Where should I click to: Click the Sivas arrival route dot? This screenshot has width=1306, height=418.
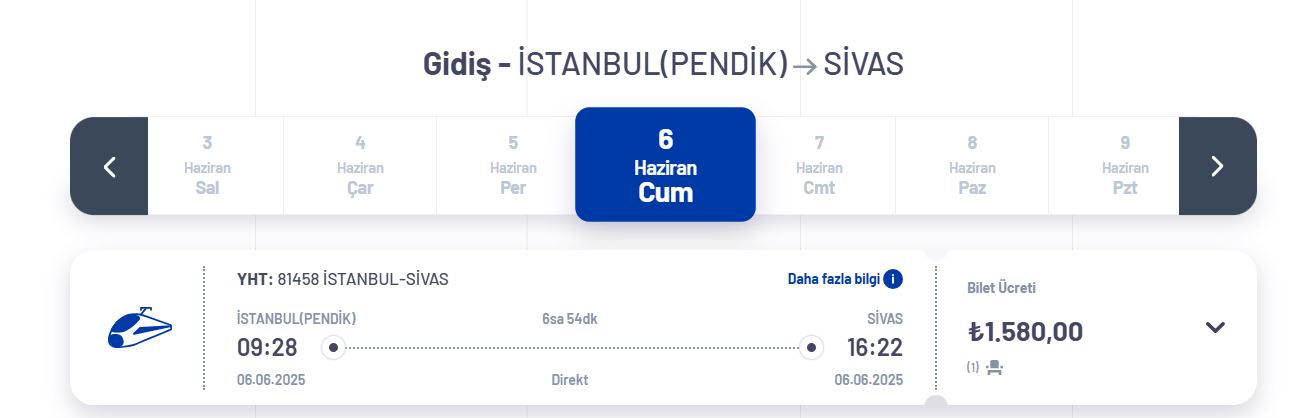pyautogui.click(x=812, y=348)
